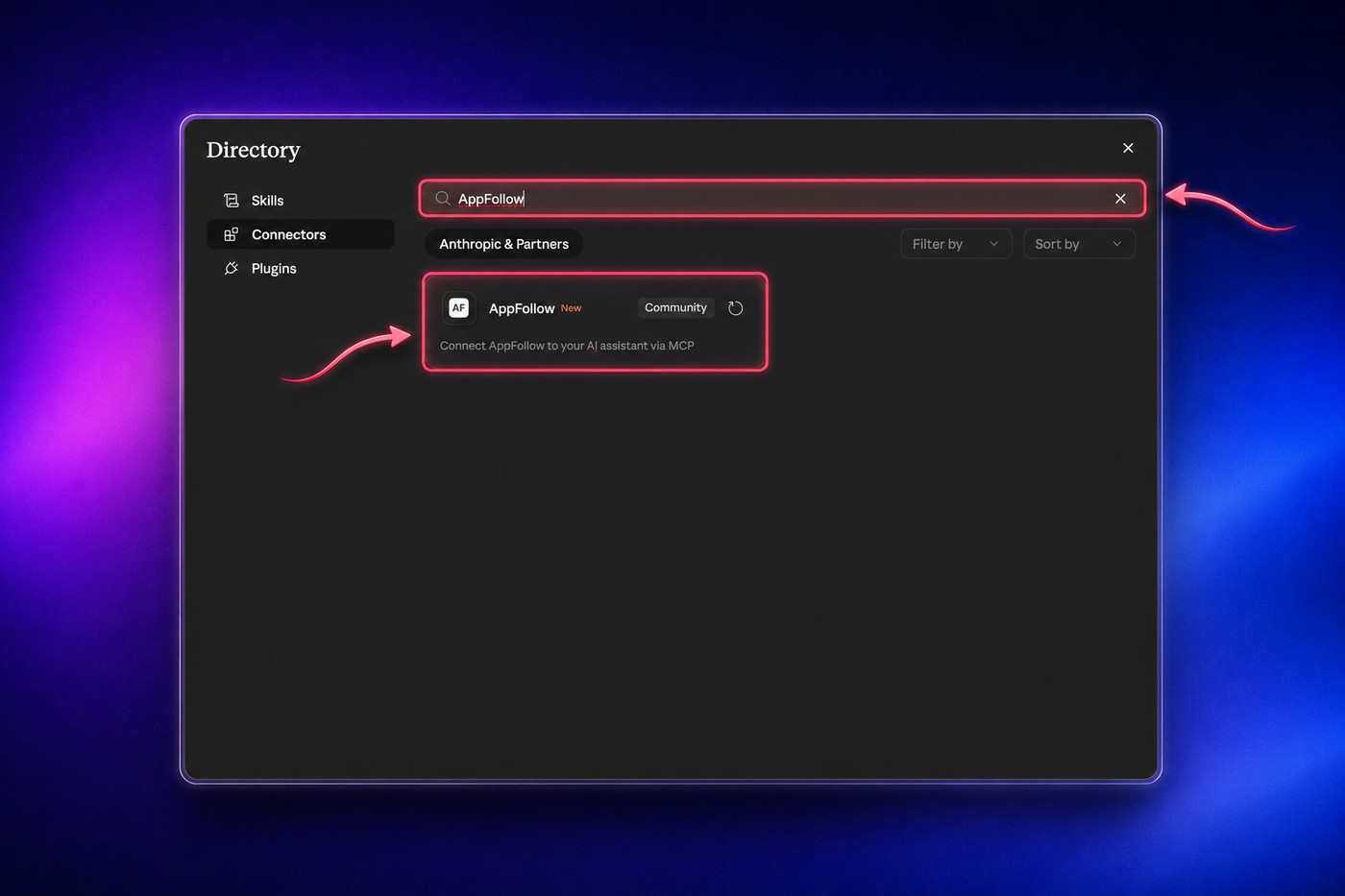
Task: Click the Plugins plug icon
Action: [232, 268]
